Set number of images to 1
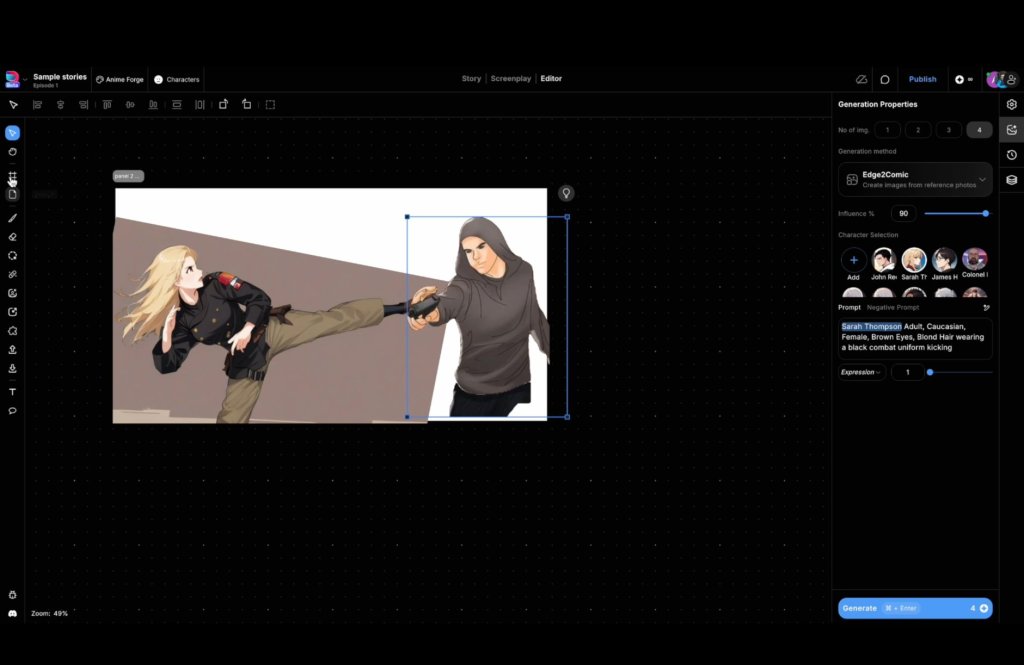 click(x=887, y=130)
